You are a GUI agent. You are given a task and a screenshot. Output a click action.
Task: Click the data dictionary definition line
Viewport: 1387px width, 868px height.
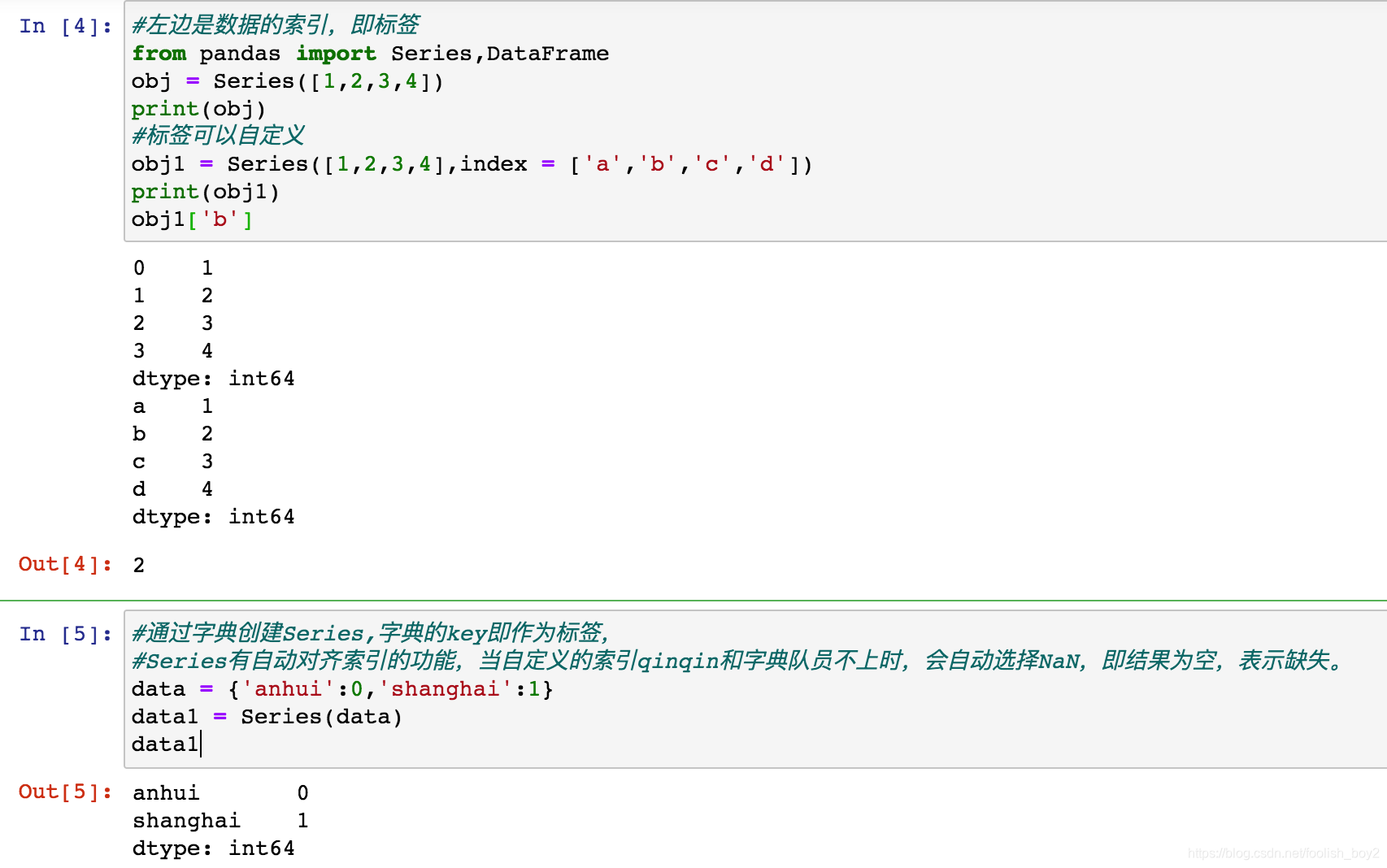(342, 689)
